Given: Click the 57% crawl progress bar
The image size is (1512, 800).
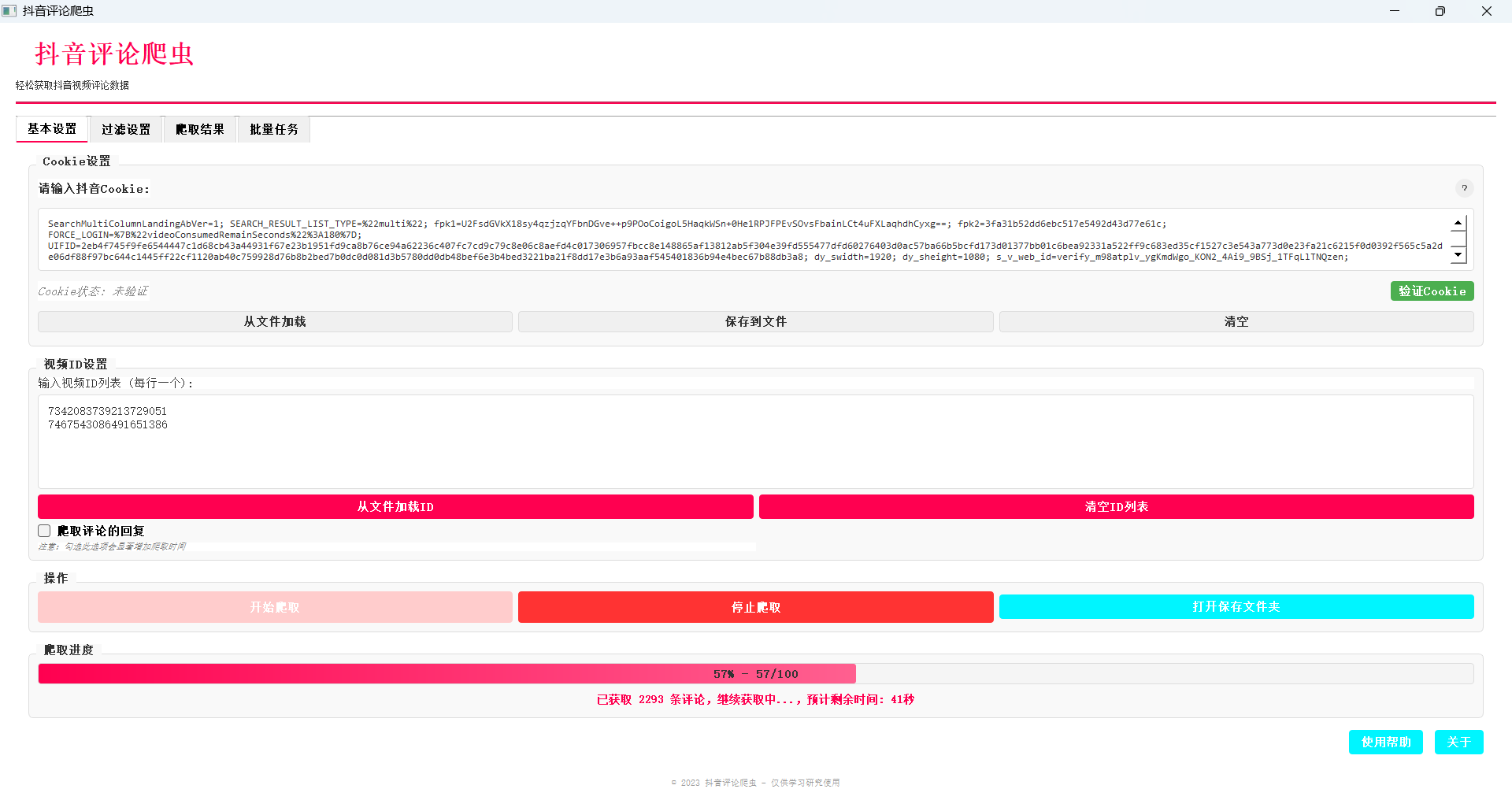Looking at the screenshot, I should point(756,674).
